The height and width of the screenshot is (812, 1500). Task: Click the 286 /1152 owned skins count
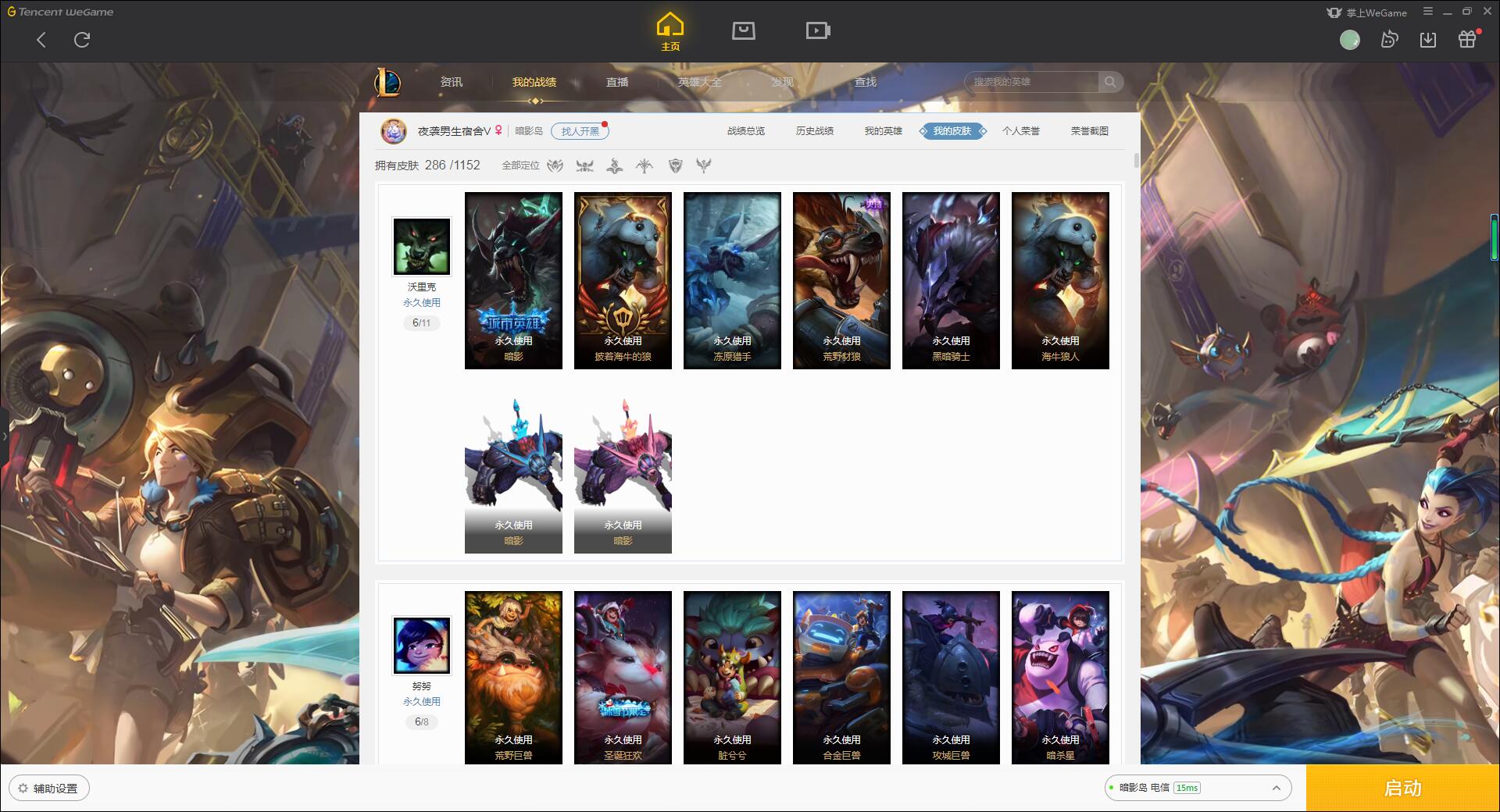(452, 166)
